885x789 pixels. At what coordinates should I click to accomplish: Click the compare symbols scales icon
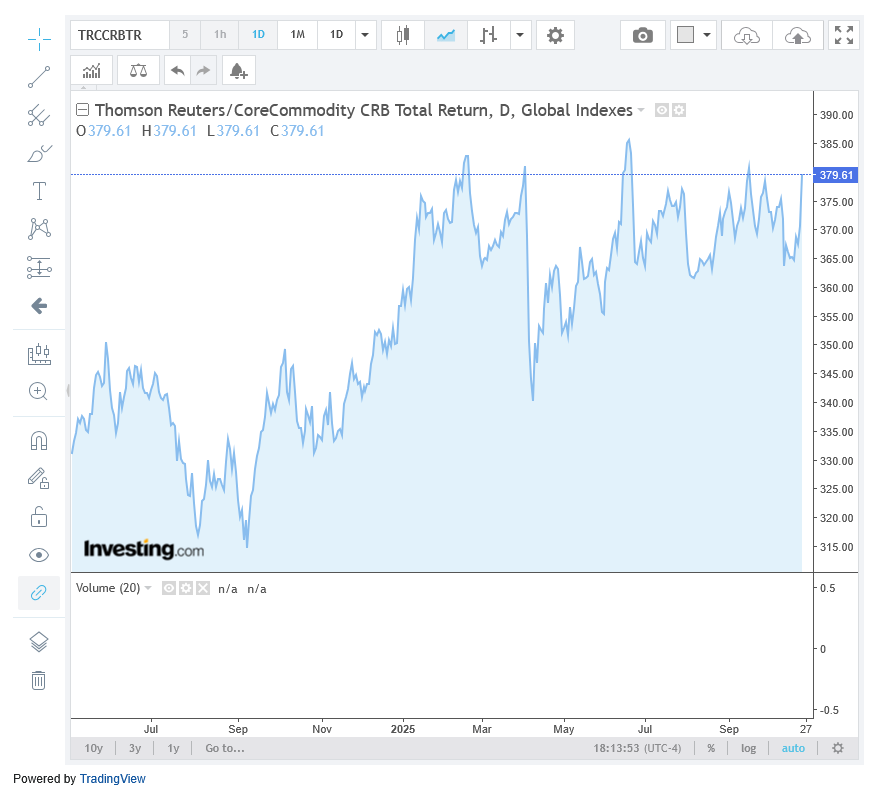tap(138, 71)
